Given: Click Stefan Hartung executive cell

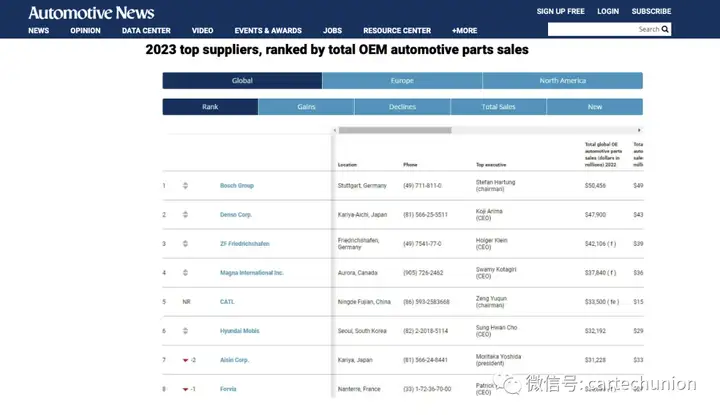Looking at the screenshot, I should (x=495, y=185).
